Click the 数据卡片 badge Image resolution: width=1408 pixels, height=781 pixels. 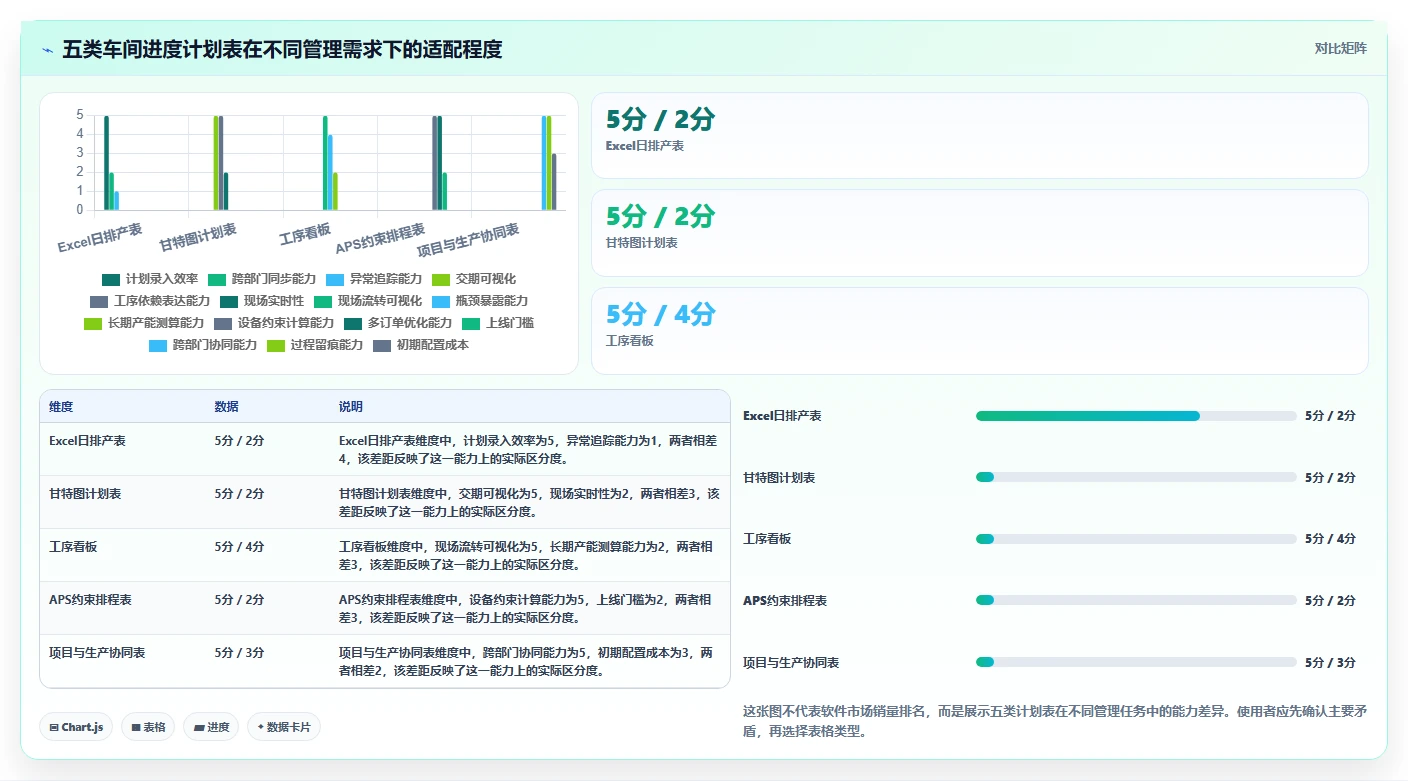point(284,727)
